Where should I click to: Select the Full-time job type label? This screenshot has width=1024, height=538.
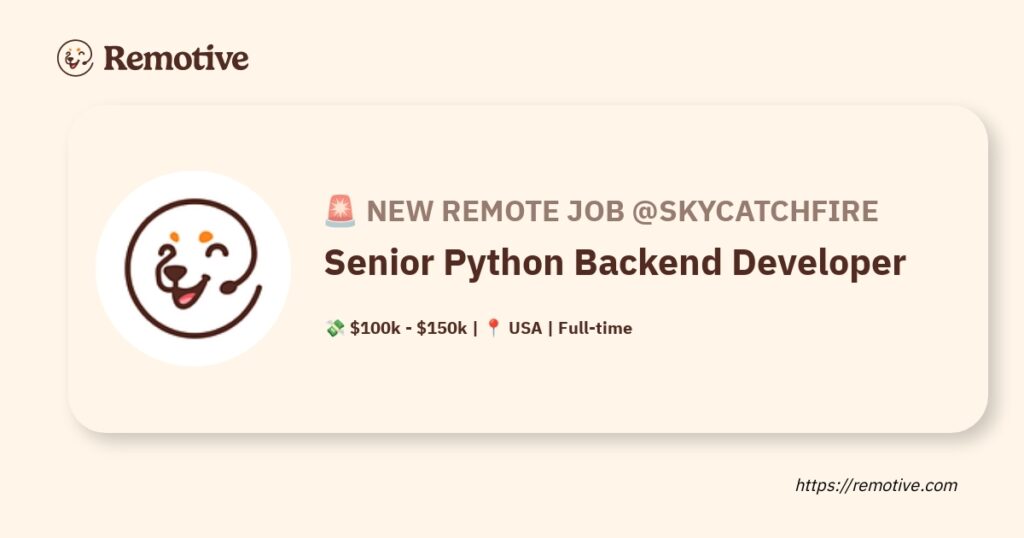(595, 328)
